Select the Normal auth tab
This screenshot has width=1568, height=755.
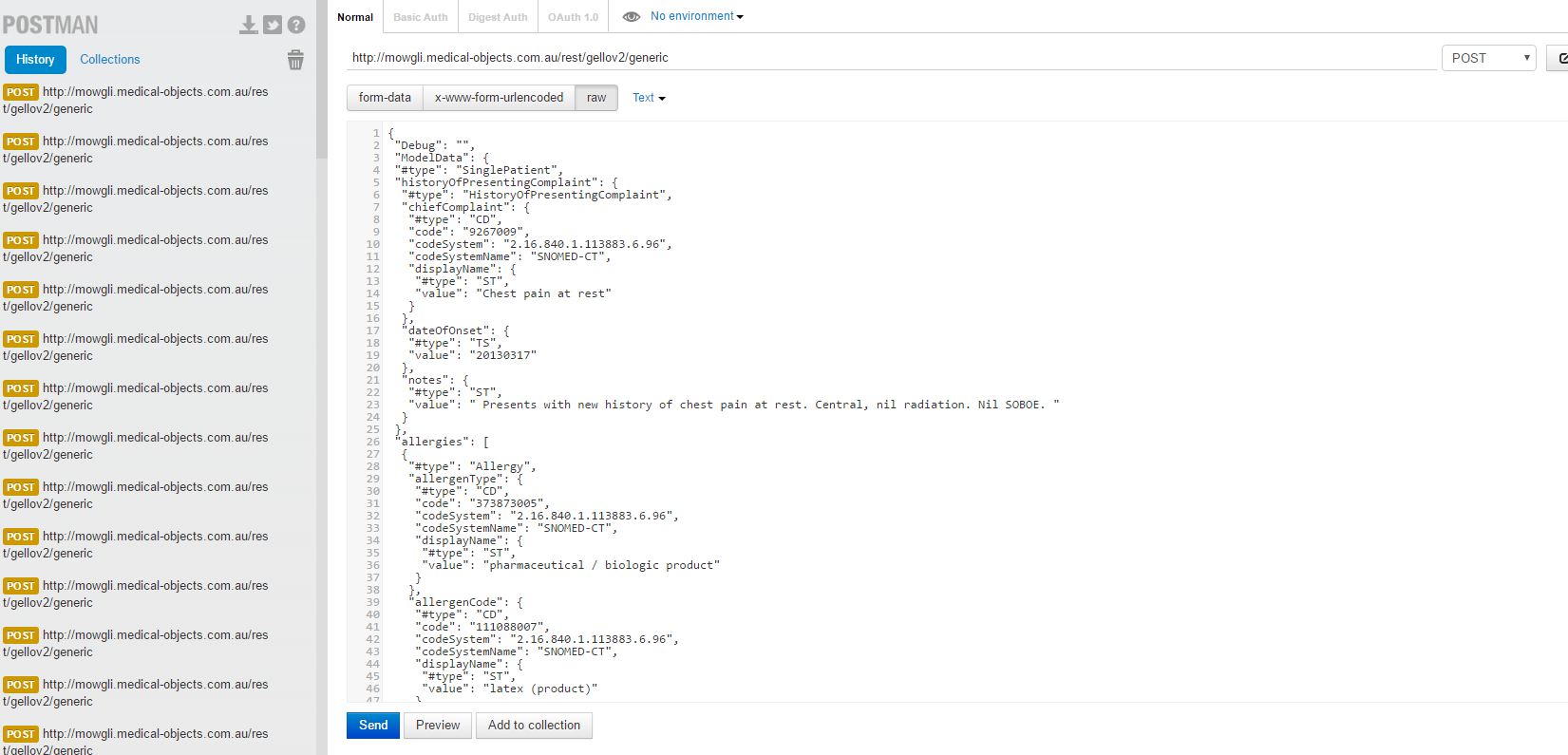click(x=355, y=17)
